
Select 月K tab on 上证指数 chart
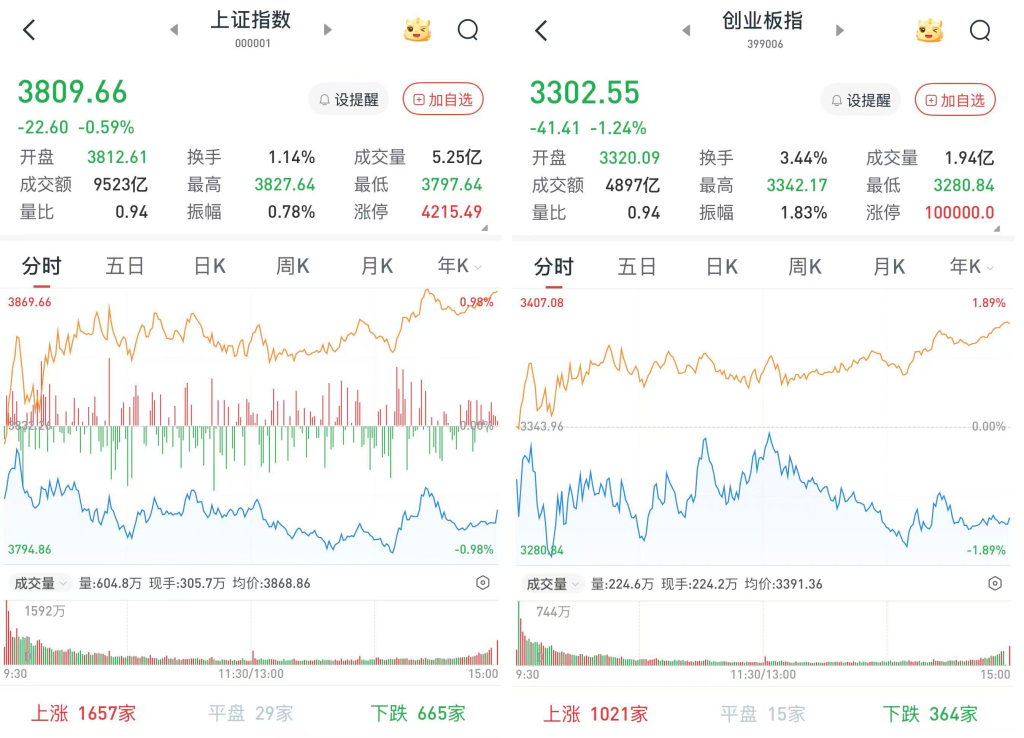pyautogui.click(x=377, y=266)
